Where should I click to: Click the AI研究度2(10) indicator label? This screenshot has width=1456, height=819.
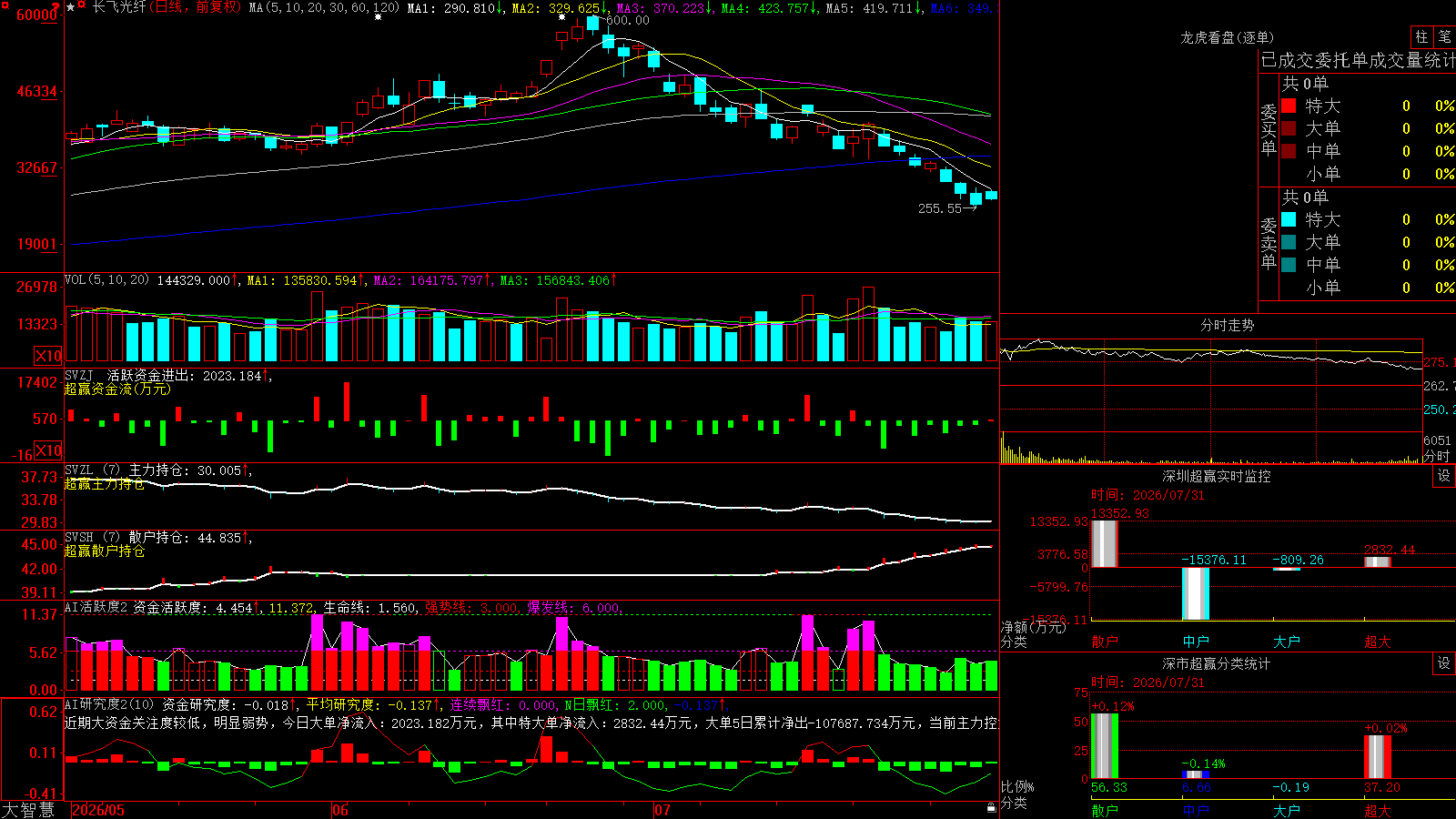point(110,704)
